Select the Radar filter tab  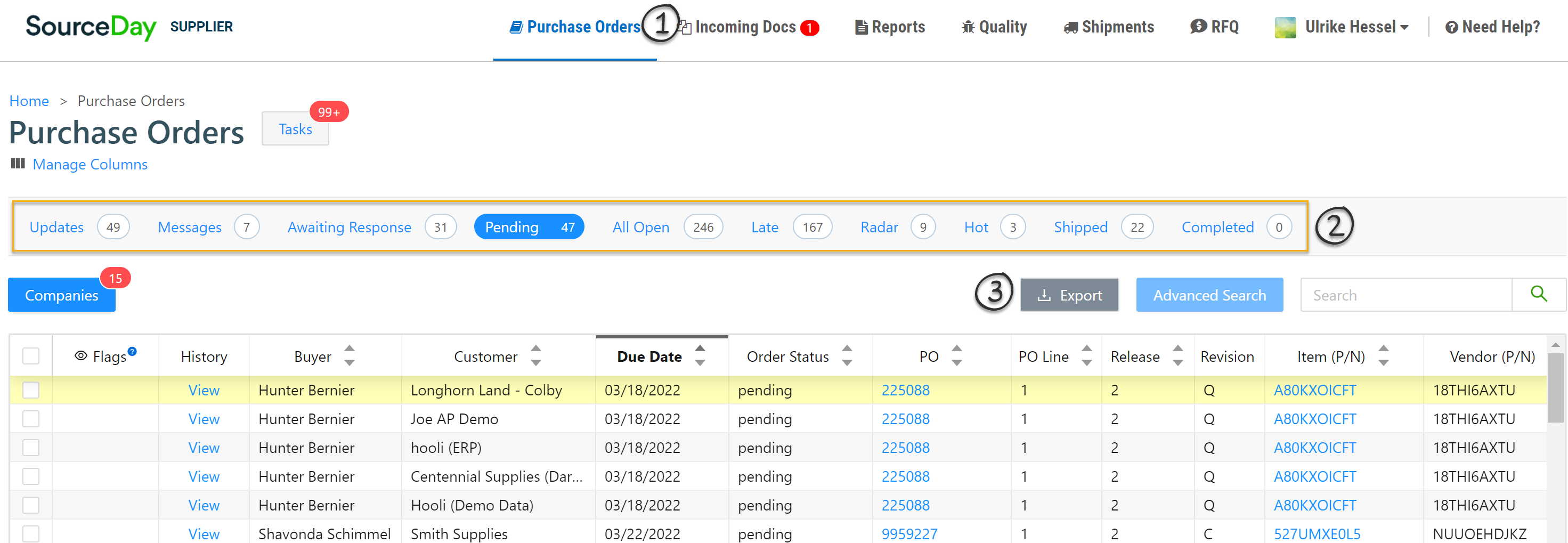pyautogui.click(x=897, y=227)
